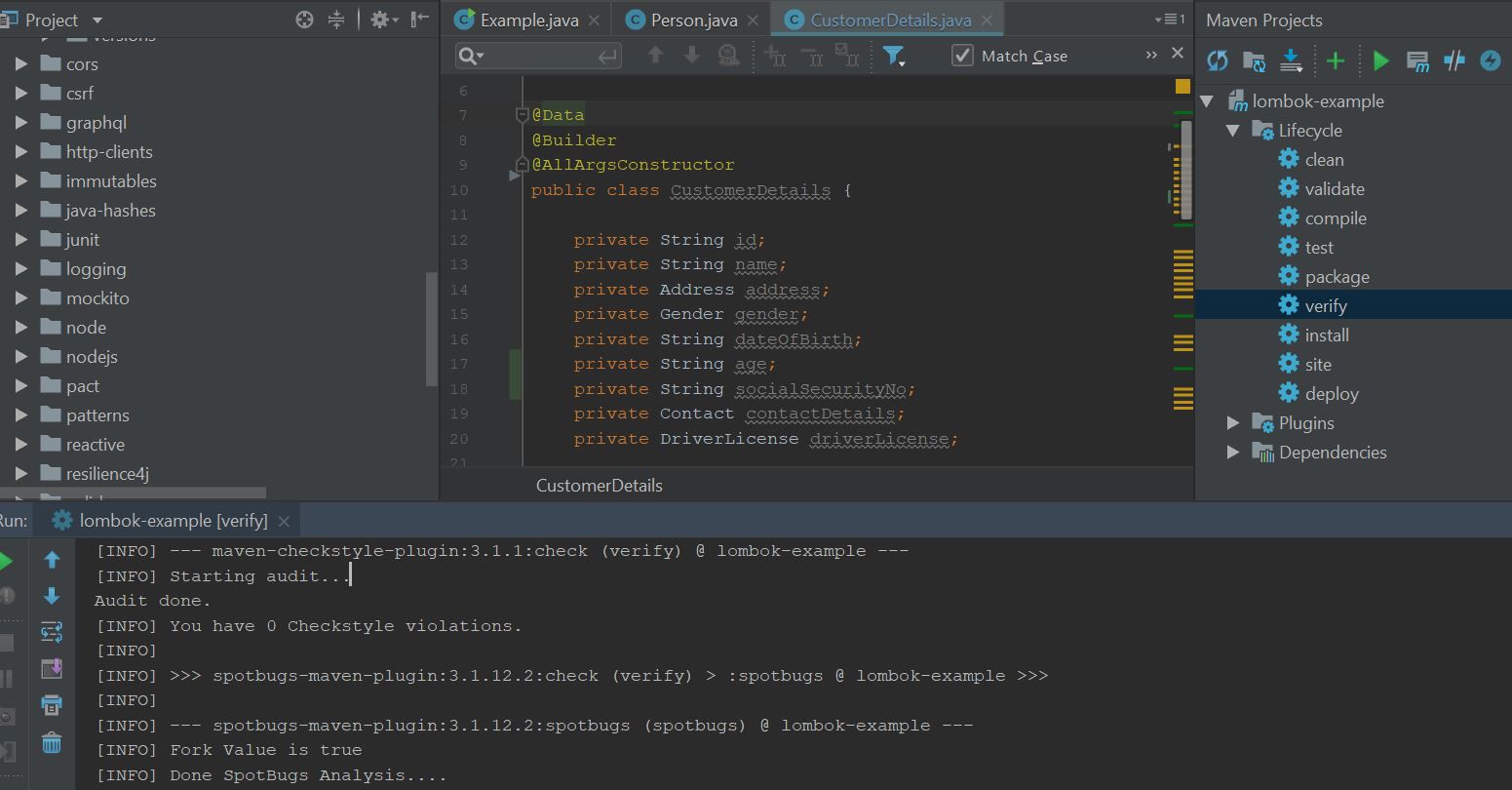Jump down the stack trace in Run console
1512x790 pixels.
click(52, 596)
